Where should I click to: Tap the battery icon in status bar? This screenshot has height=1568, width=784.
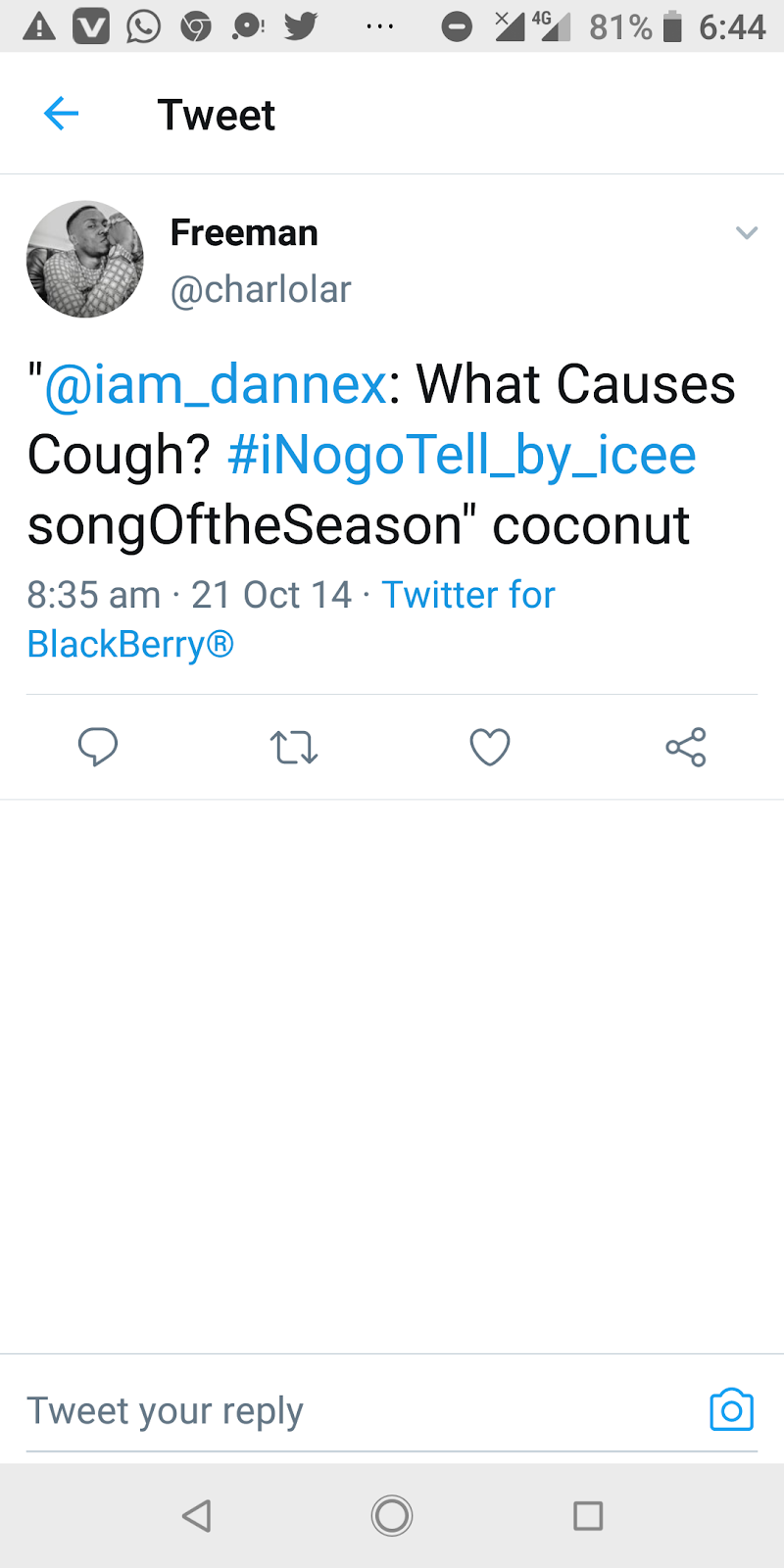tap(672, 26)
